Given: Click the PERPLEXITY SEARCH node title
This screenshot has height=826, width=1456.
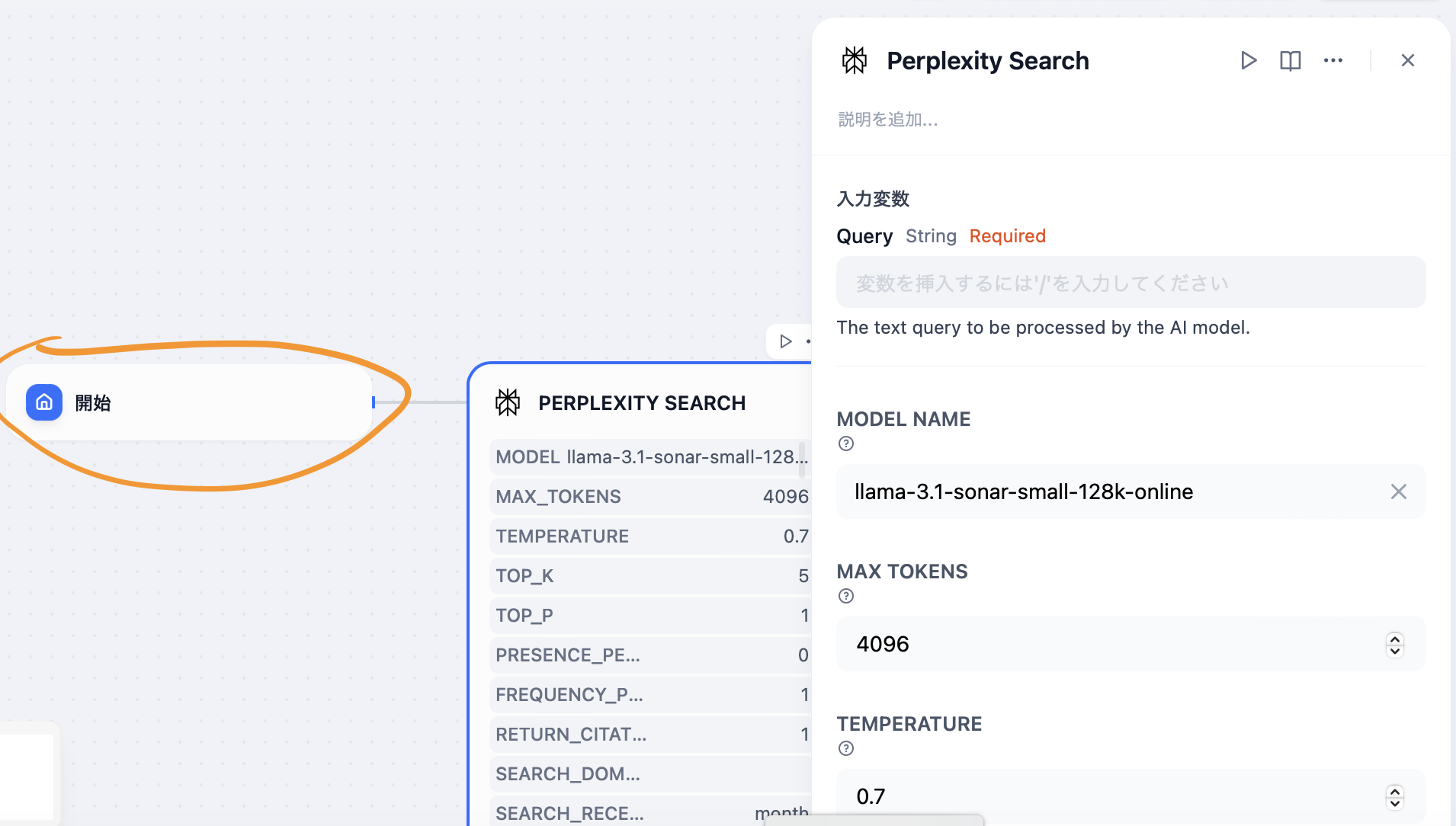Looking at the screenshot, I should click(x=642, y=403).
